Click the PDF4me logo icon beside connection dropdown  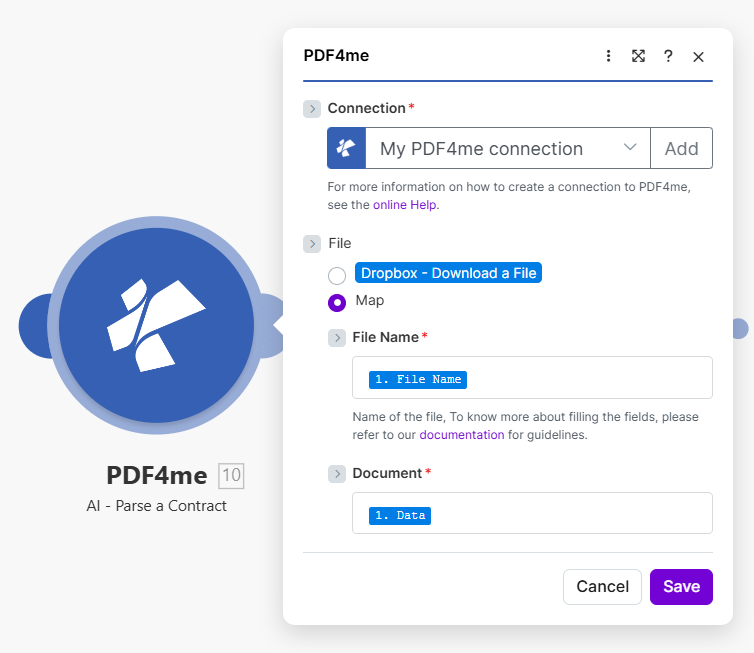[346, 148]
